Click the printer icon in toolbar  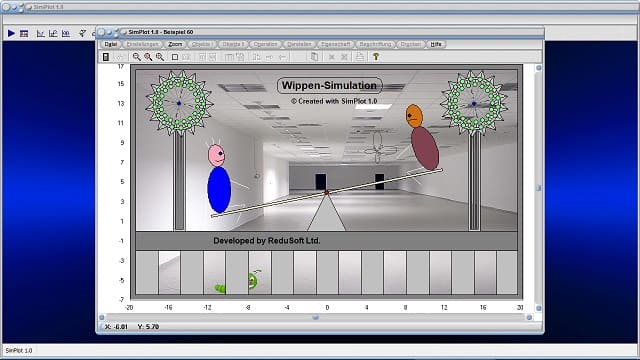point(360,57)
